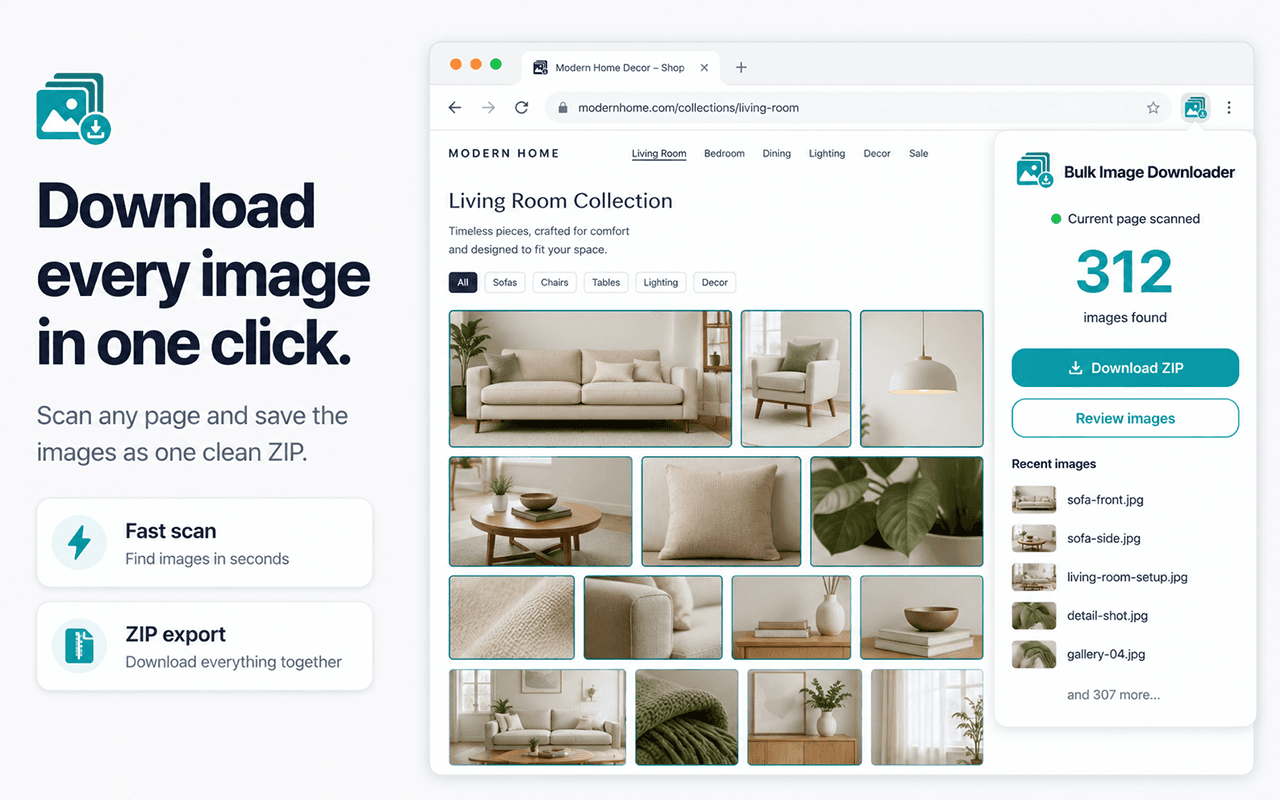Select the All filter chip
Image resolution: width=1280 pixels, height=800 pixels.
pyautogui.click(x=463, y=282)
